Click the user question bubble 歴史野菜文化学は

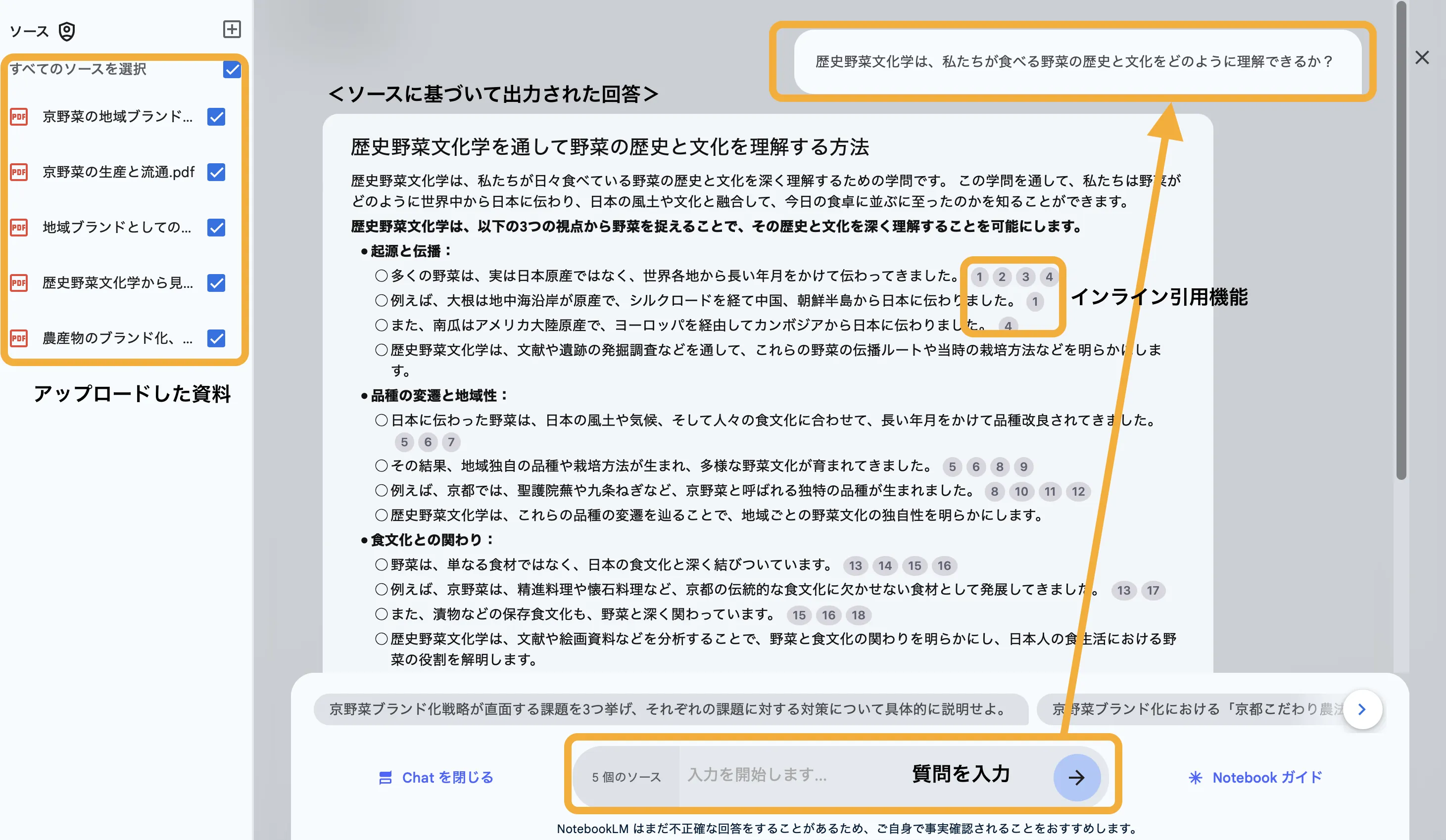click(x=1077, y=61)
